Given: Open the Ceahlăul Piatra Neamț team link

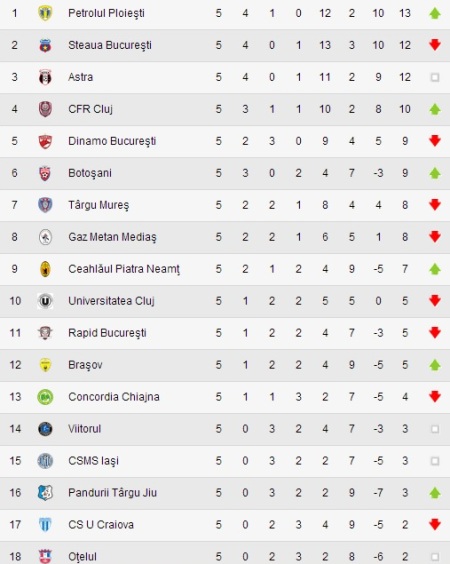Looking at the screenshot, I should 124,269.
